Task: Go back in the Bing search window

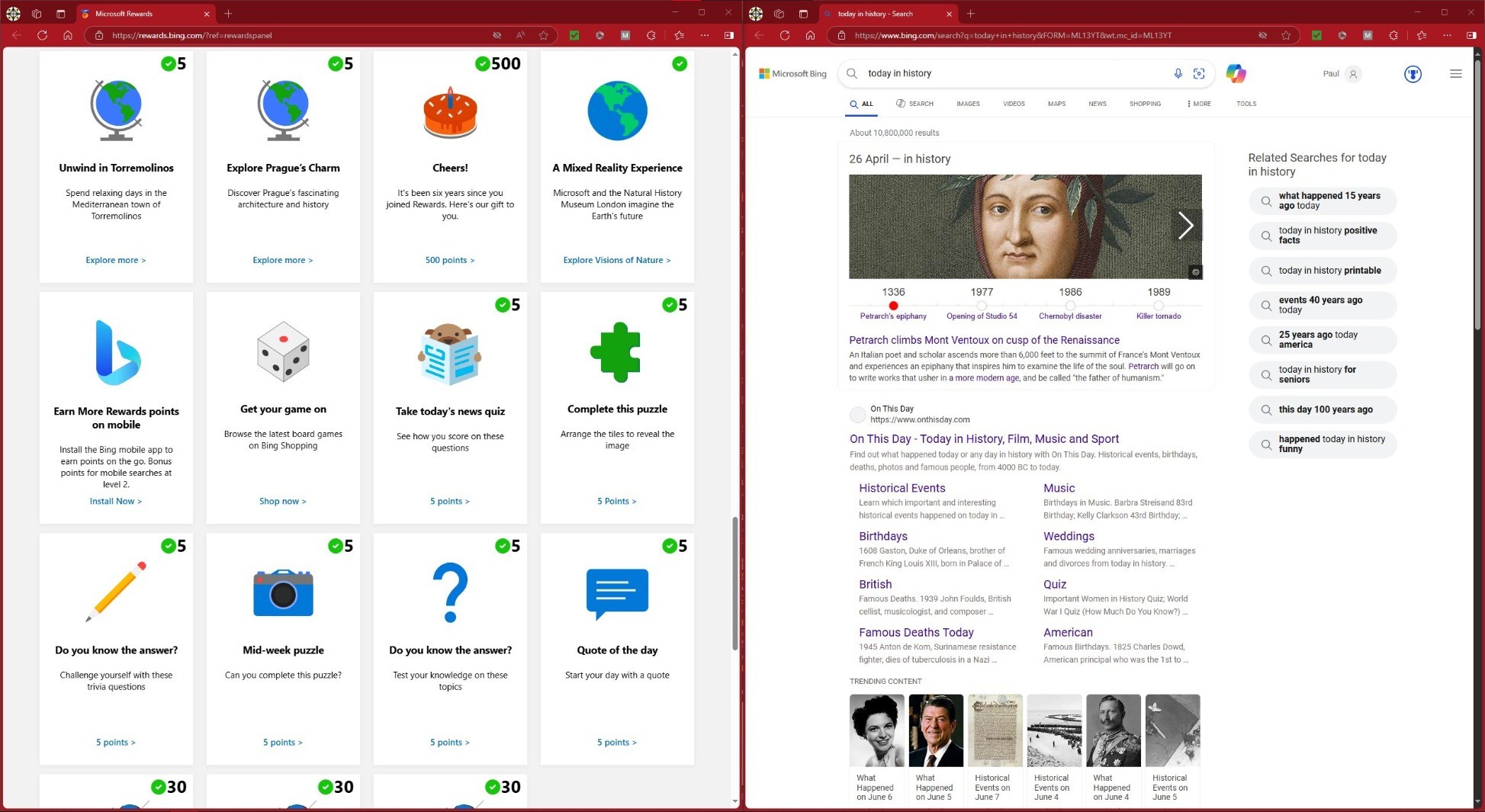Action: (759, 35)
